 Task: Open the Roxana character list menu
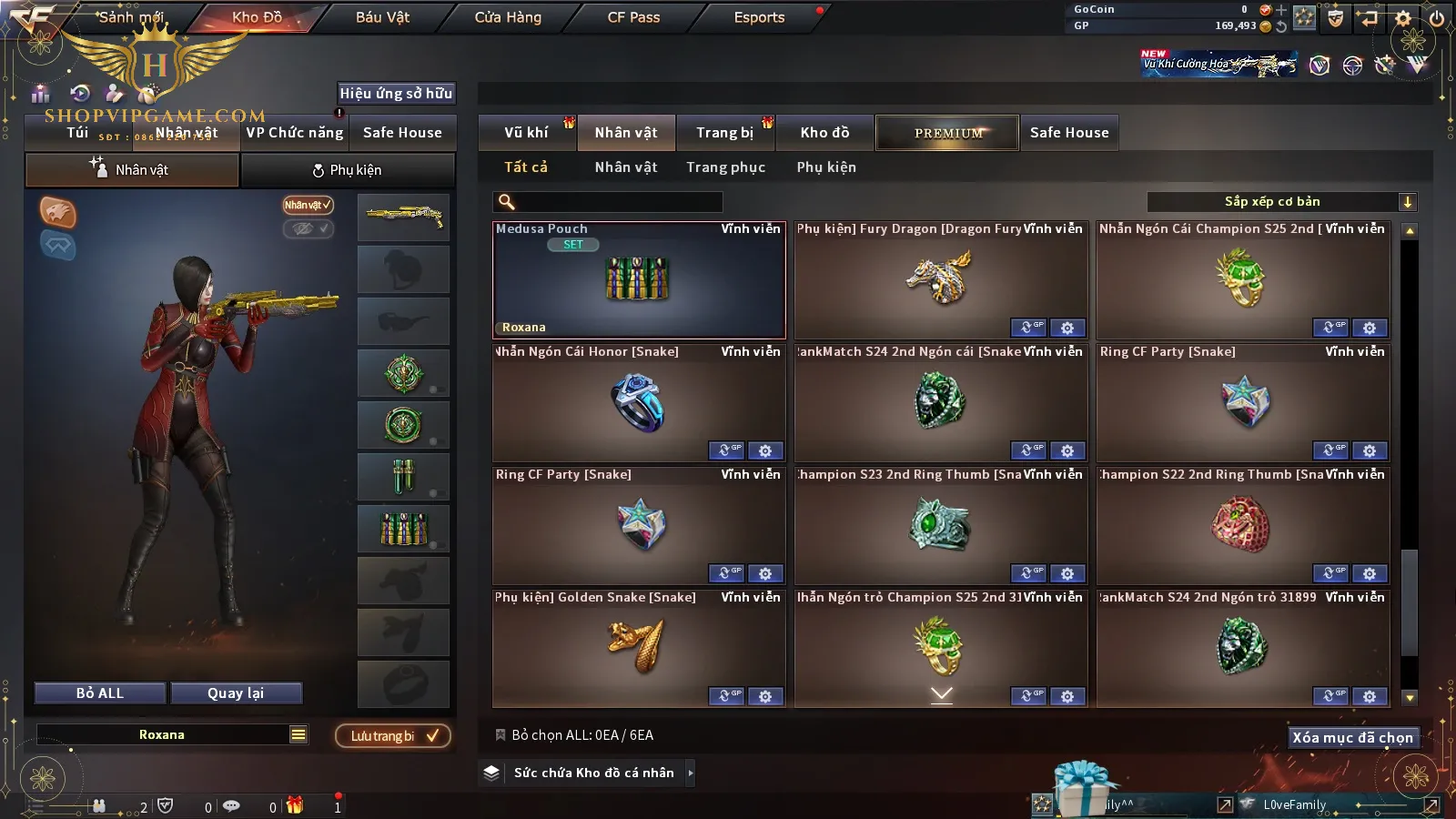click(x=298, y=734)
